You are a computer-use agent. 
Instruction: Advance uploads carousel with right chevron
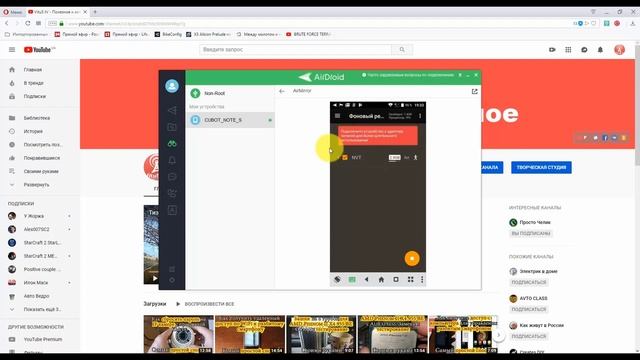pos(498,335)
